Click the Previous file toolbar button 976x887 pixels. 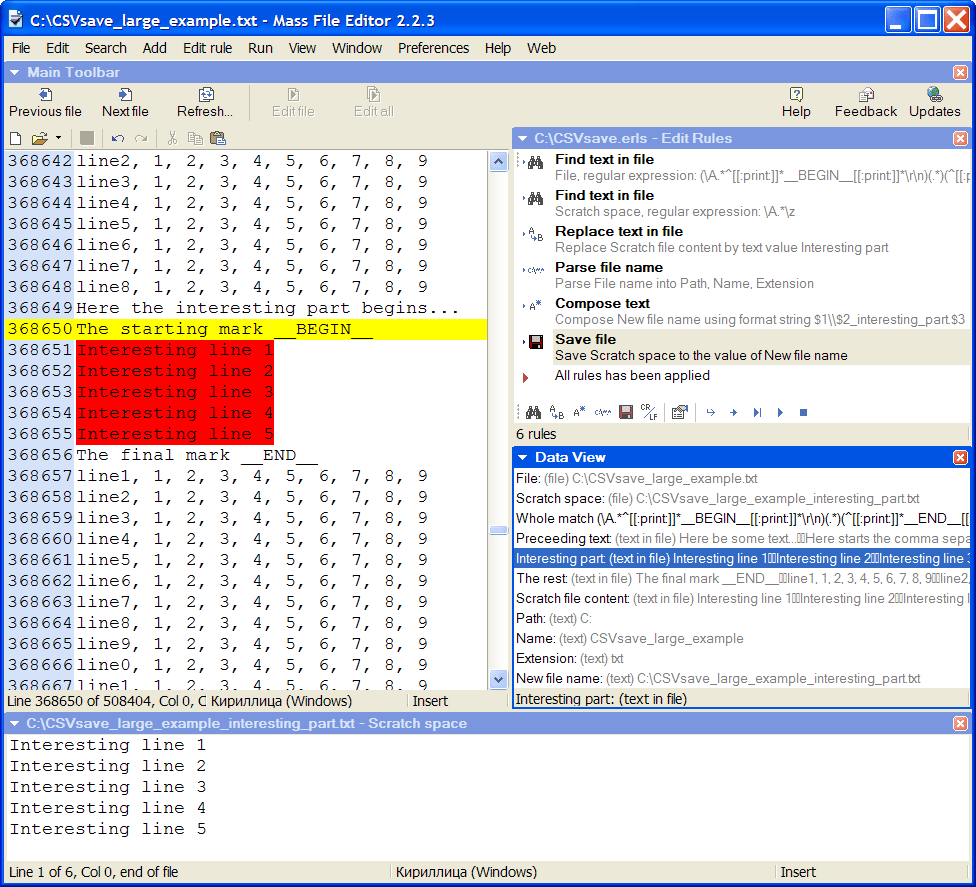[45, 103]
